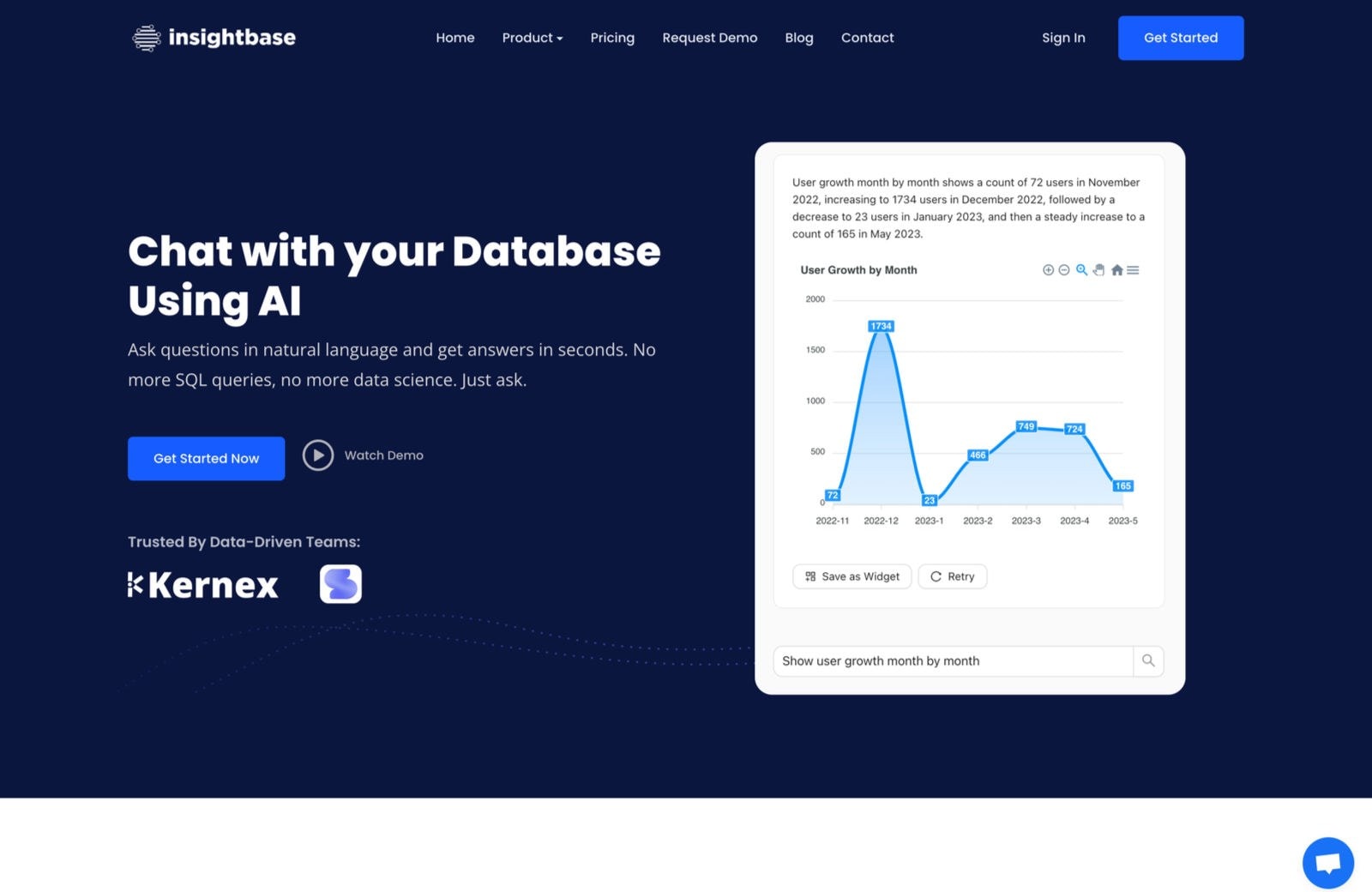Click Save as Widget button

(x=852, y=576)
